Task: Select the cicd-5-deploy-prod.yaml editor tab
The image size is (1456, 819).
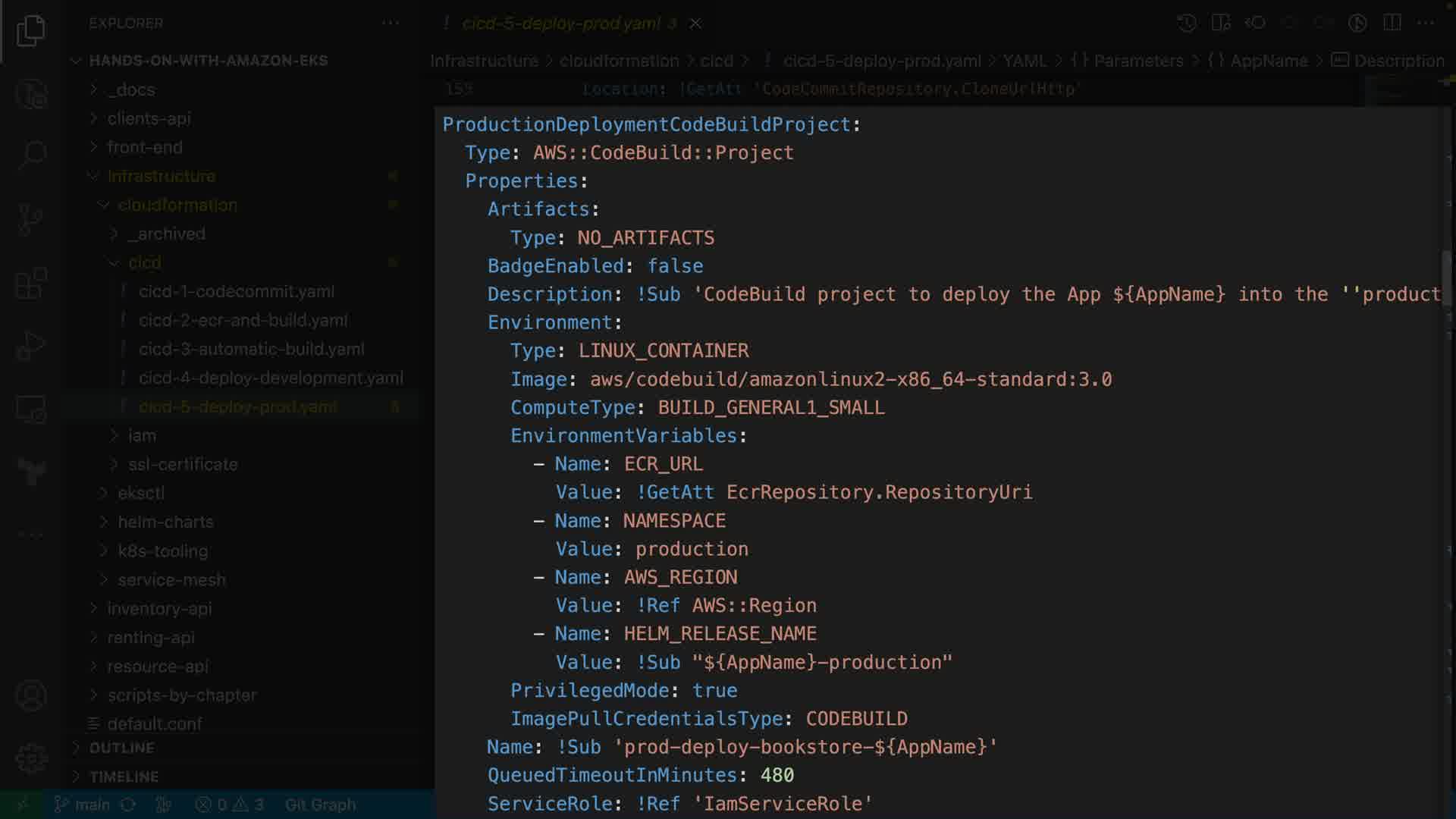Action: 561,24
